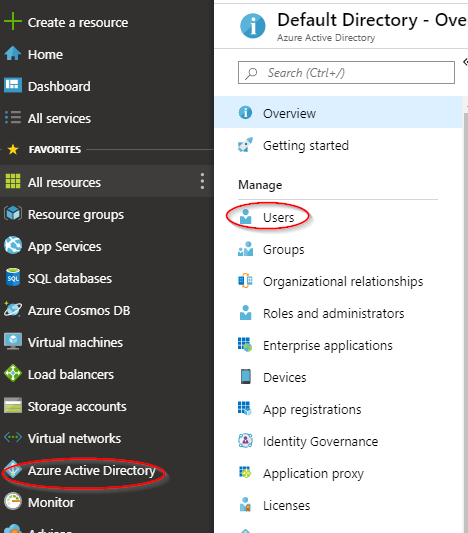Click the Application proxy icon

[x=245, y=472]
